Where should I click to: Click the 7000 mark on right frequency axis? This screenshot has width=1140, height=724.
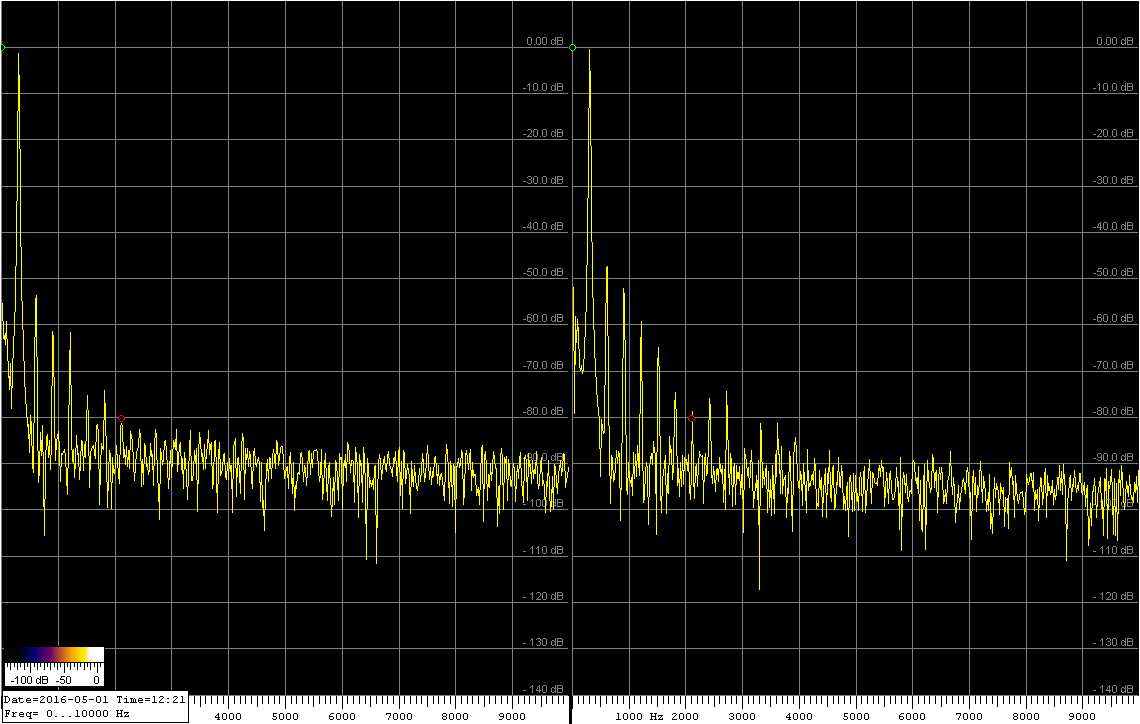coord(969,716)
